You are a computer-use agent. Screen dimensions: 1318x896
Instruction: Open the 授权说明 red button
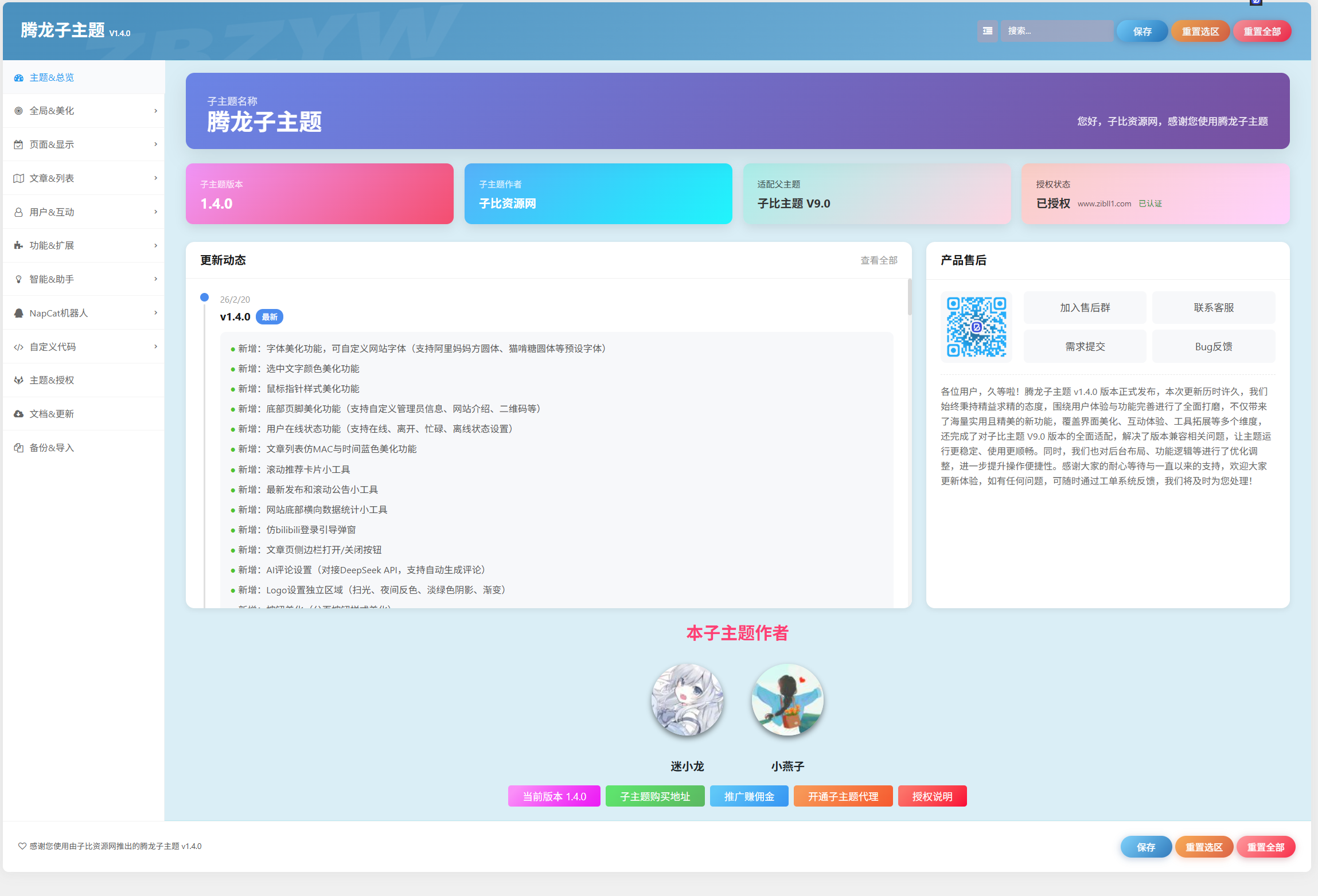coord(932,796)
